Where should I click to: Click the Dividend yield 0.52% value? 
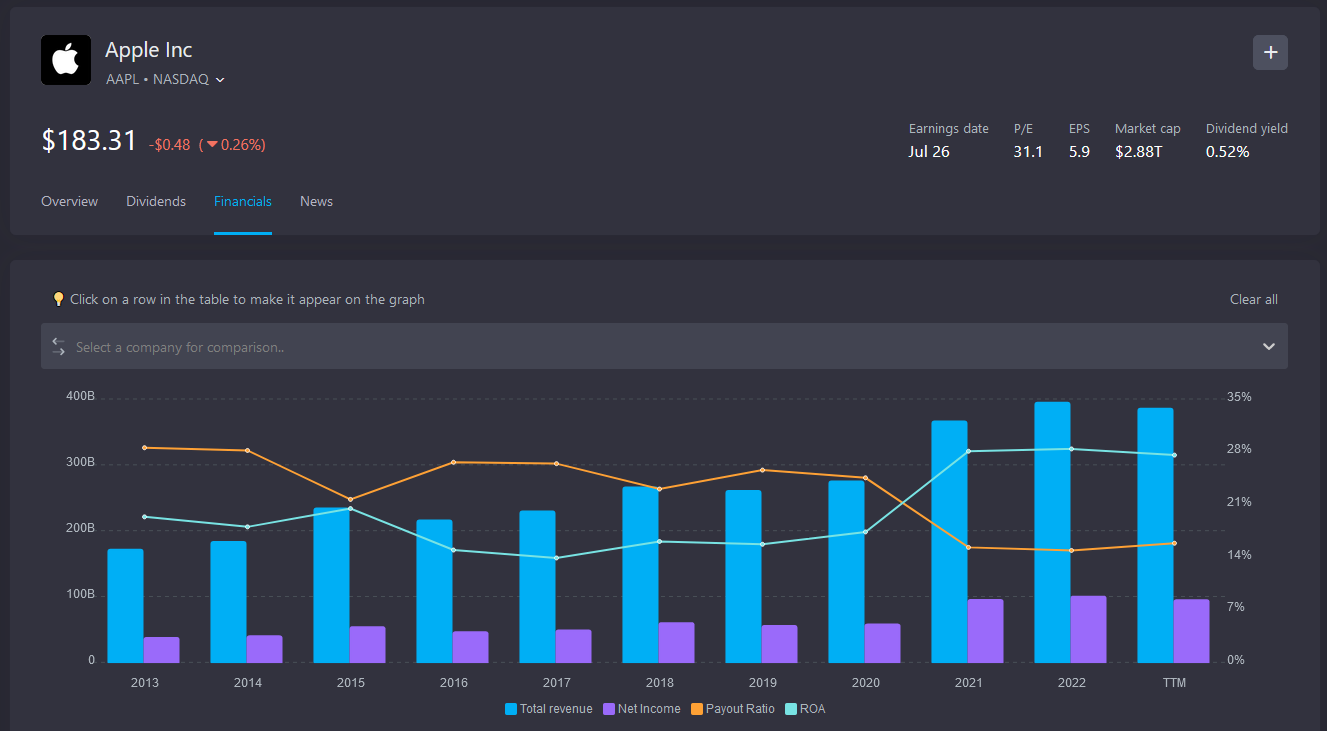1227,152
